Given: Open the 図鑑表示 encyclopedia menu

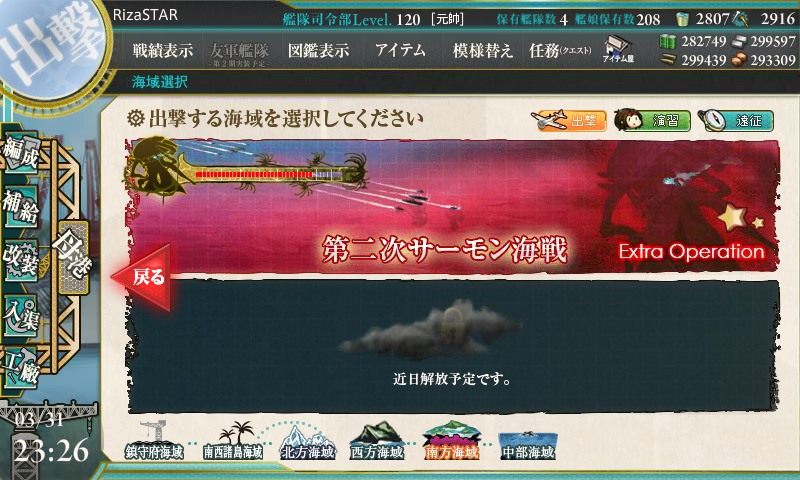Looking at the screenshot, I should pyautogui.click(x=318, y=50).
